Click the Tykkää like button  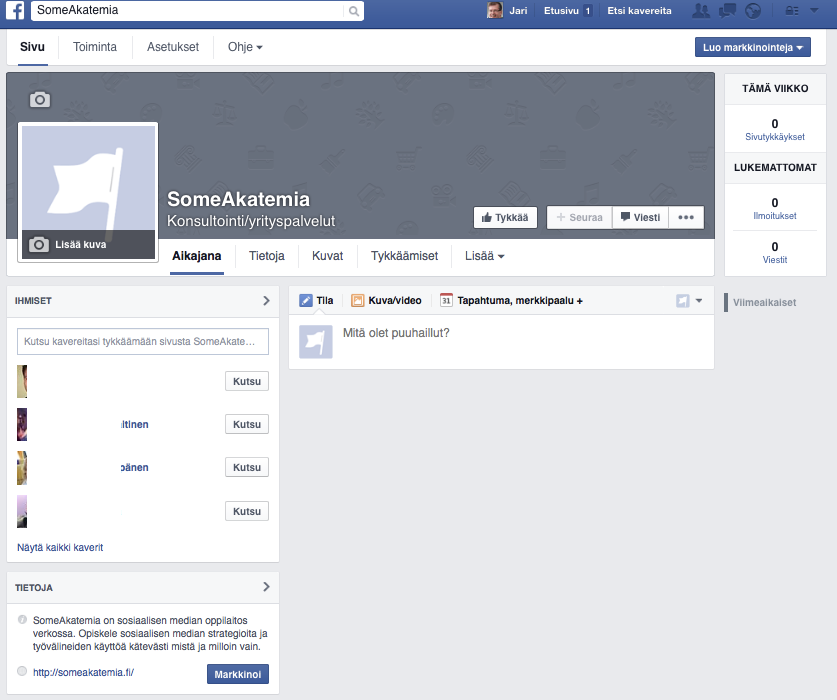[505, 217]
